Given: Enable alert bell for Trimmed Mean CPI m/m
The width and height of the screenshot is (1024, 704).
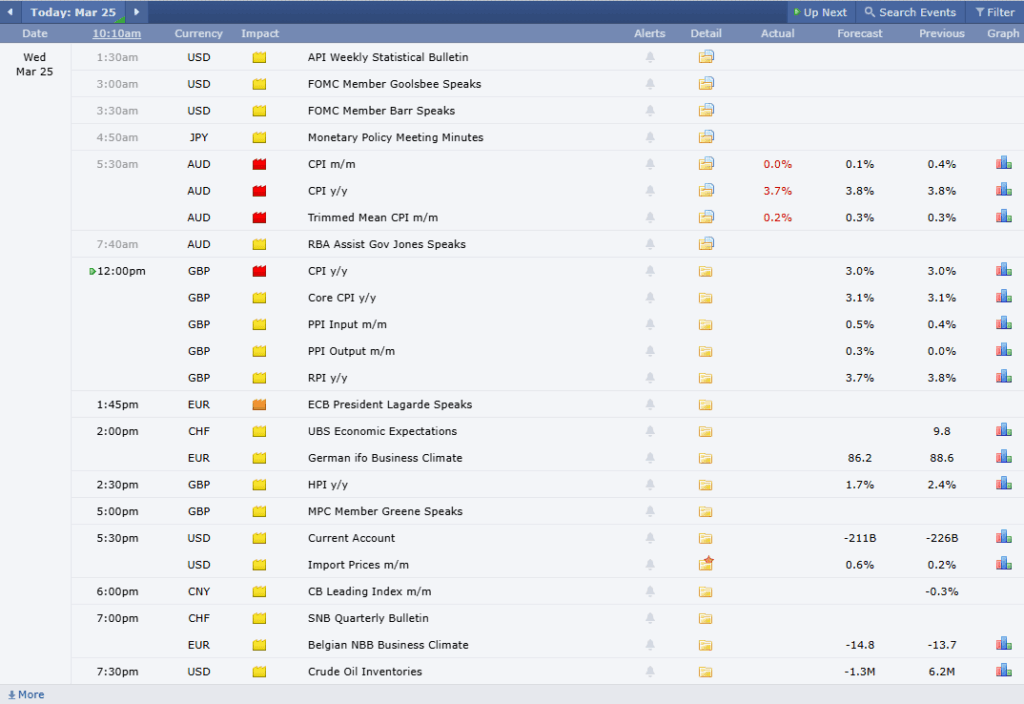Looking at the screenshot, I should pos(650,217).
